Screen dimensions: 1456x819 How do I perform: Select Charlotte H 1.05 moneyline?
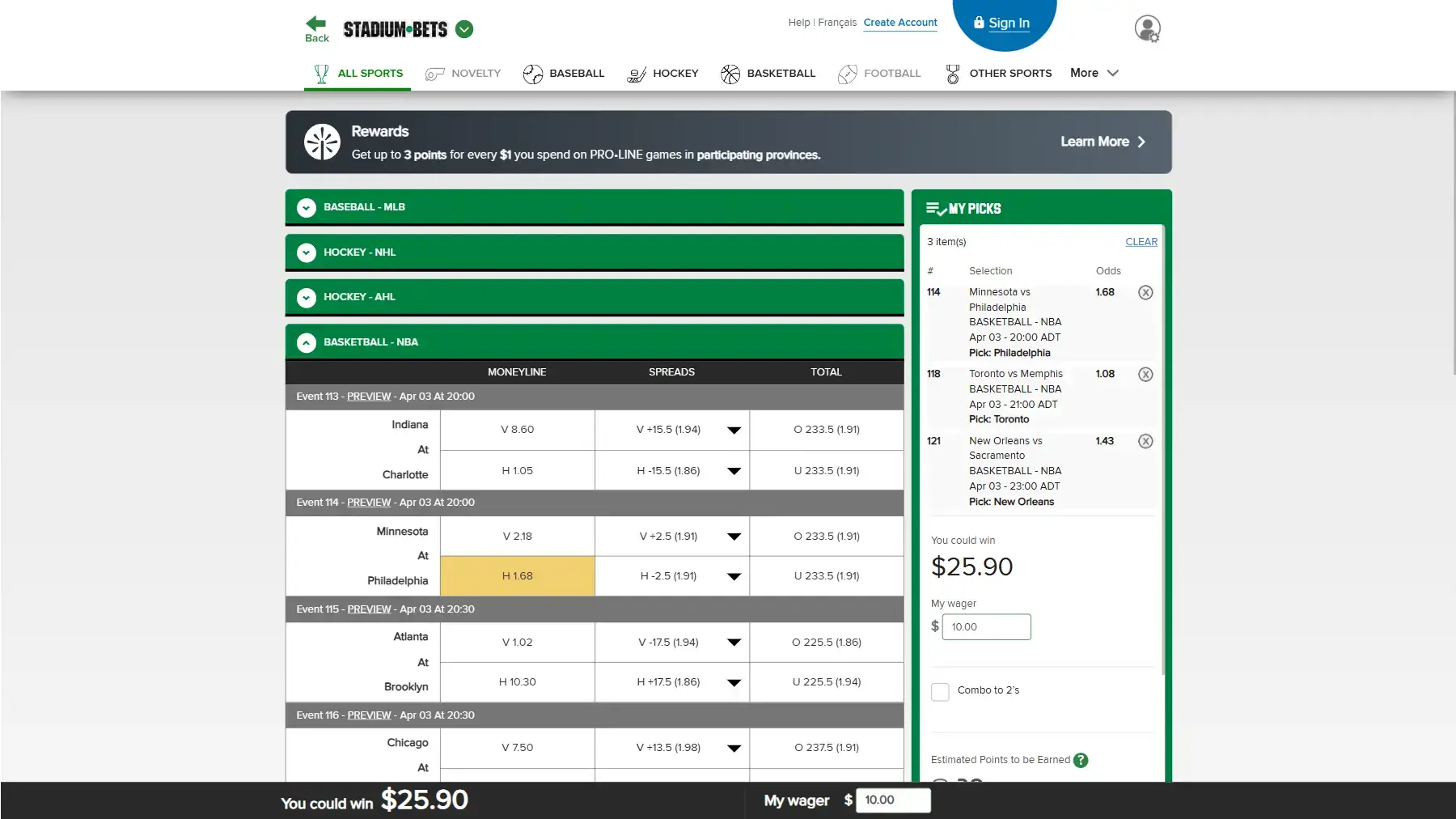click(518, 470)
